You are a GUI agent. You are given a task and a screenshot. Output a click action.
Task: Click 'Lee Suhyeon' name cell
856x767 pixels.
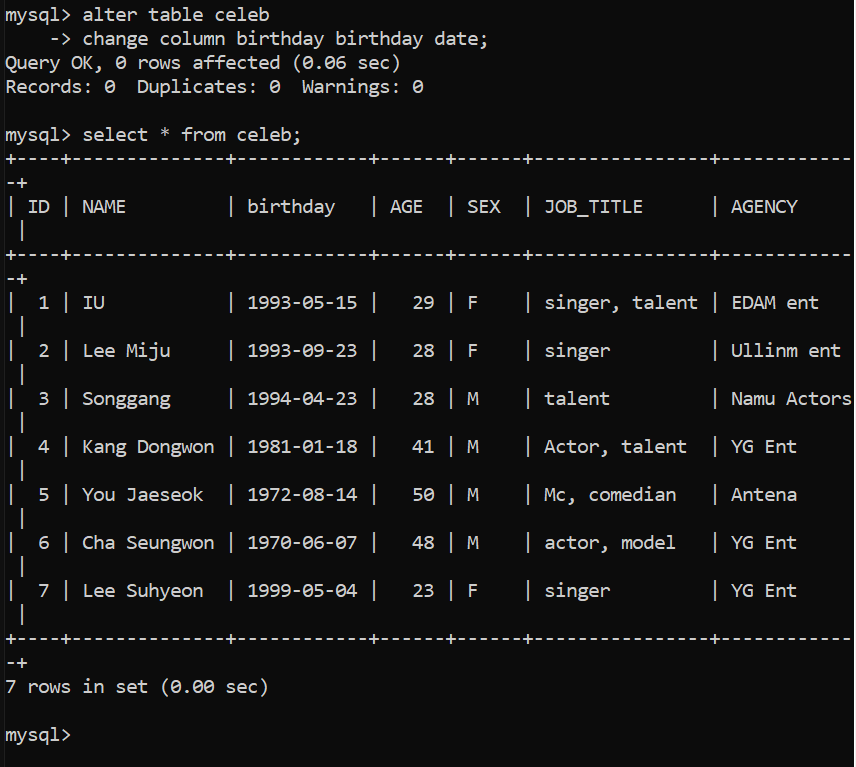142,591
